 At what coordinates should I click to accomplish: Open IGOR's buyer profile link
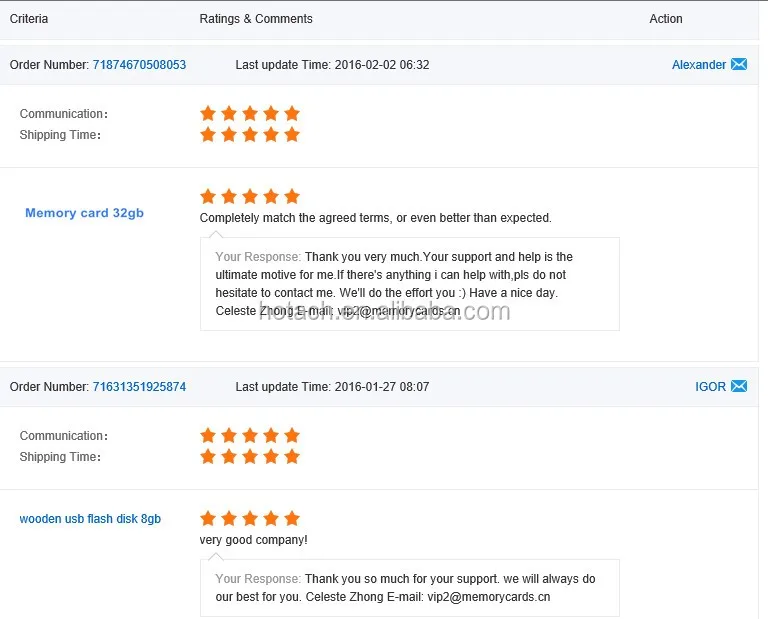710,386
